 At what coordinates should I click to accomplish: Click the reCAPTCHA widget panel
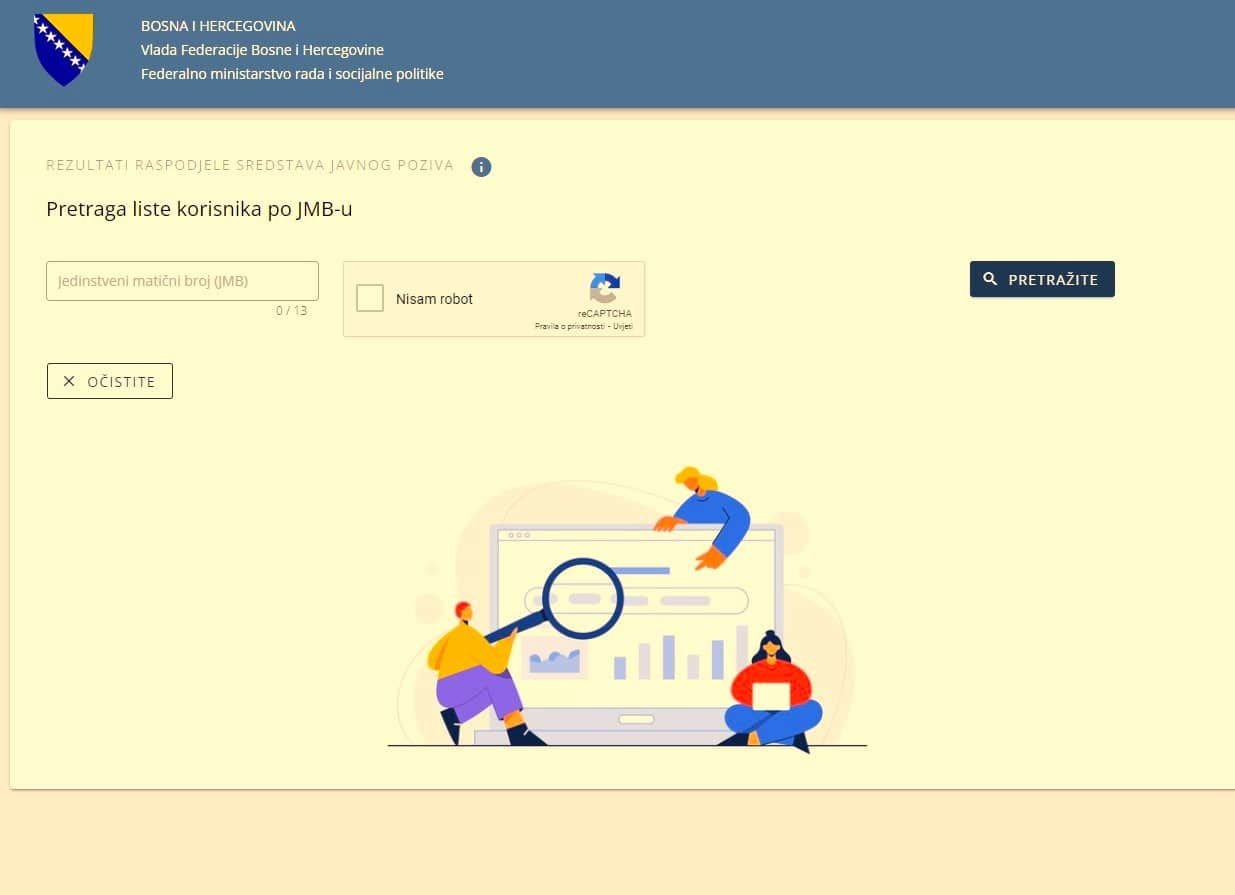493,299
